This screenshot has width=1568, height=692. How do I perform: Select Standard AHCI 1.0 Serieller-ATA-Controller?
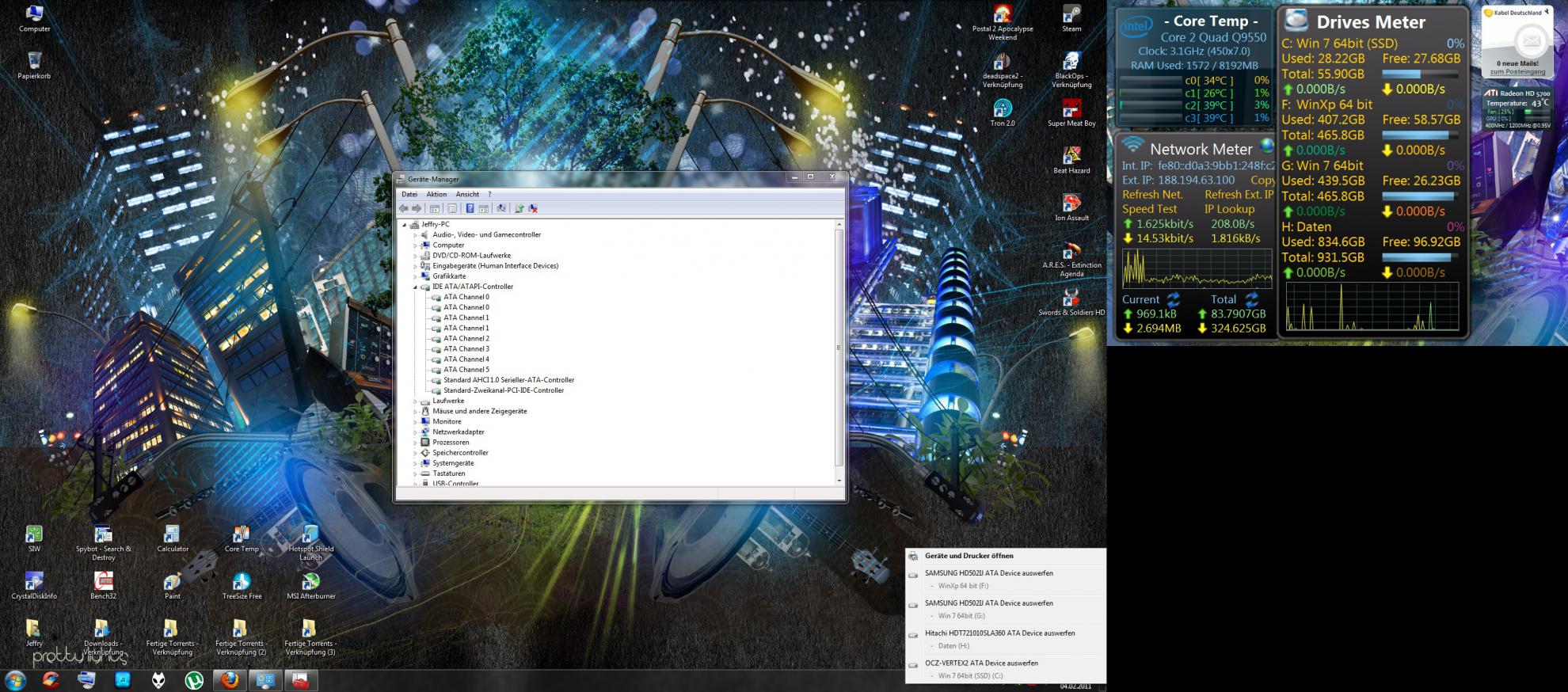[509, 380]
